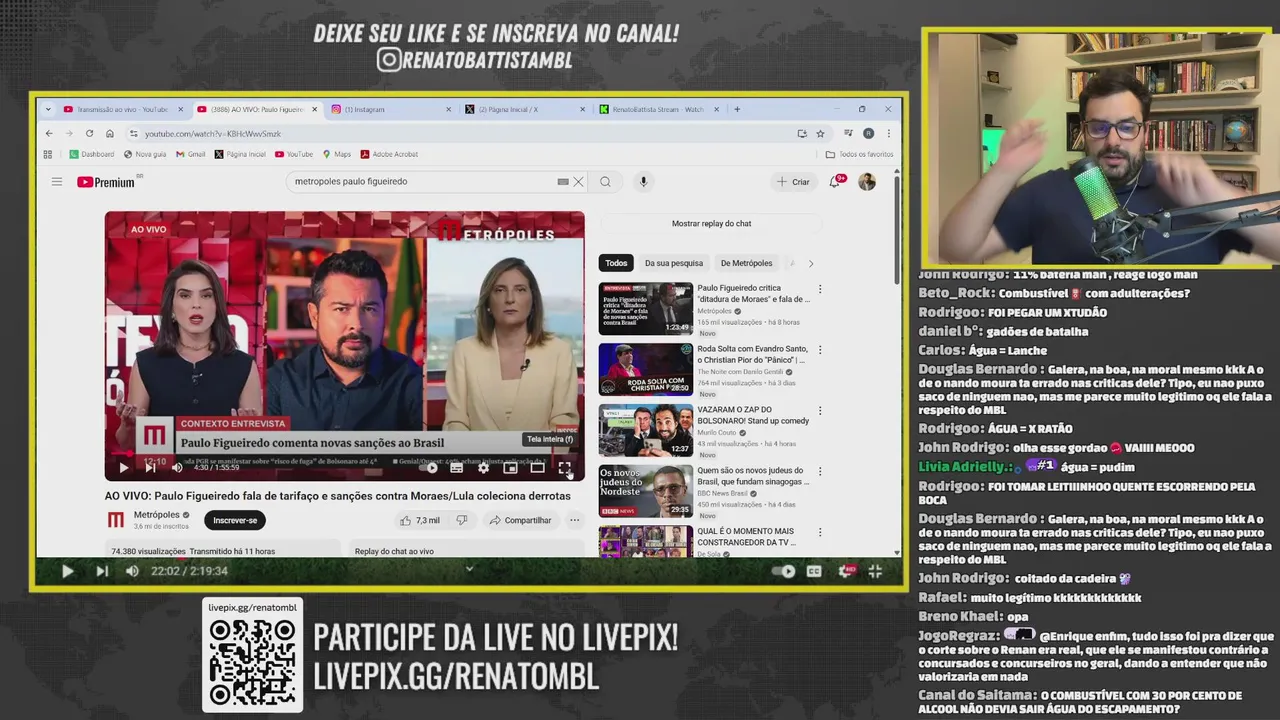
Task: Play the Metrópoles video in the embedded player
Action: point(124,467)
